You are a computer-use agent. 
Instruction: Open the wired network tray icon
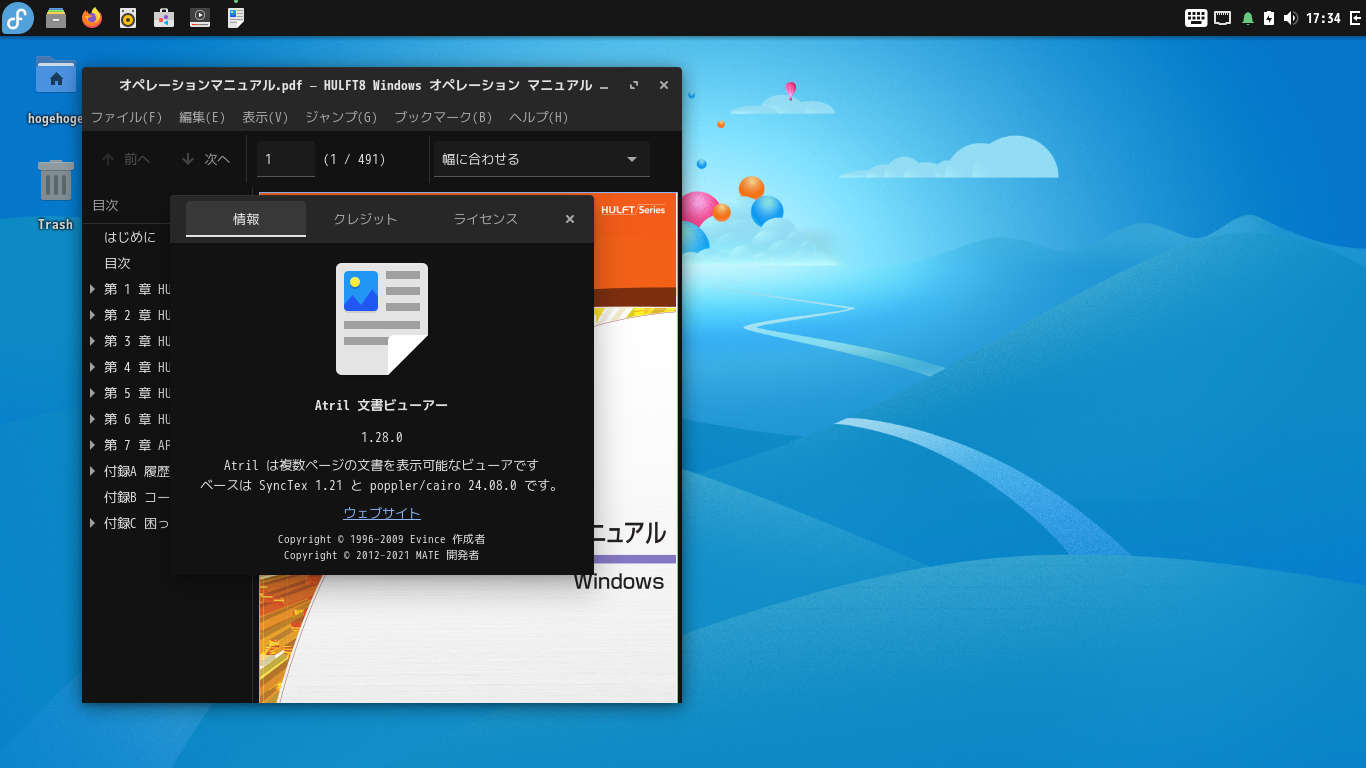pos(1222,18)
